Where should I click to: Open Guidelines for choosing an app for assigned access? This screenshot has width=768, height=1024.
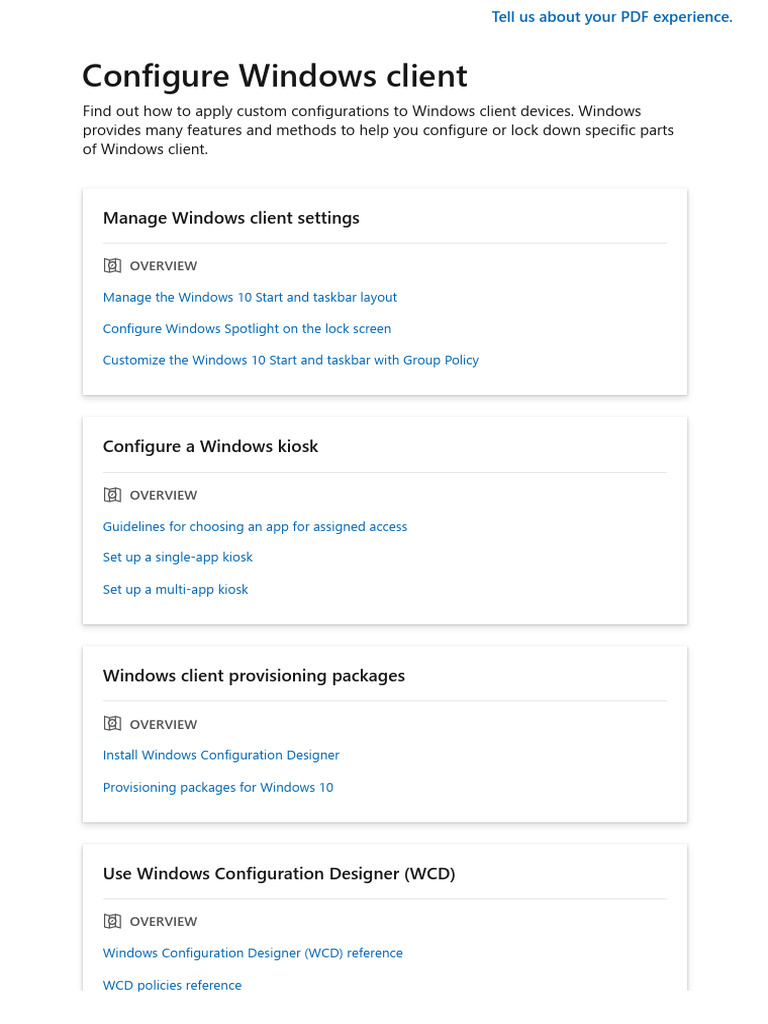pos(255,526)
